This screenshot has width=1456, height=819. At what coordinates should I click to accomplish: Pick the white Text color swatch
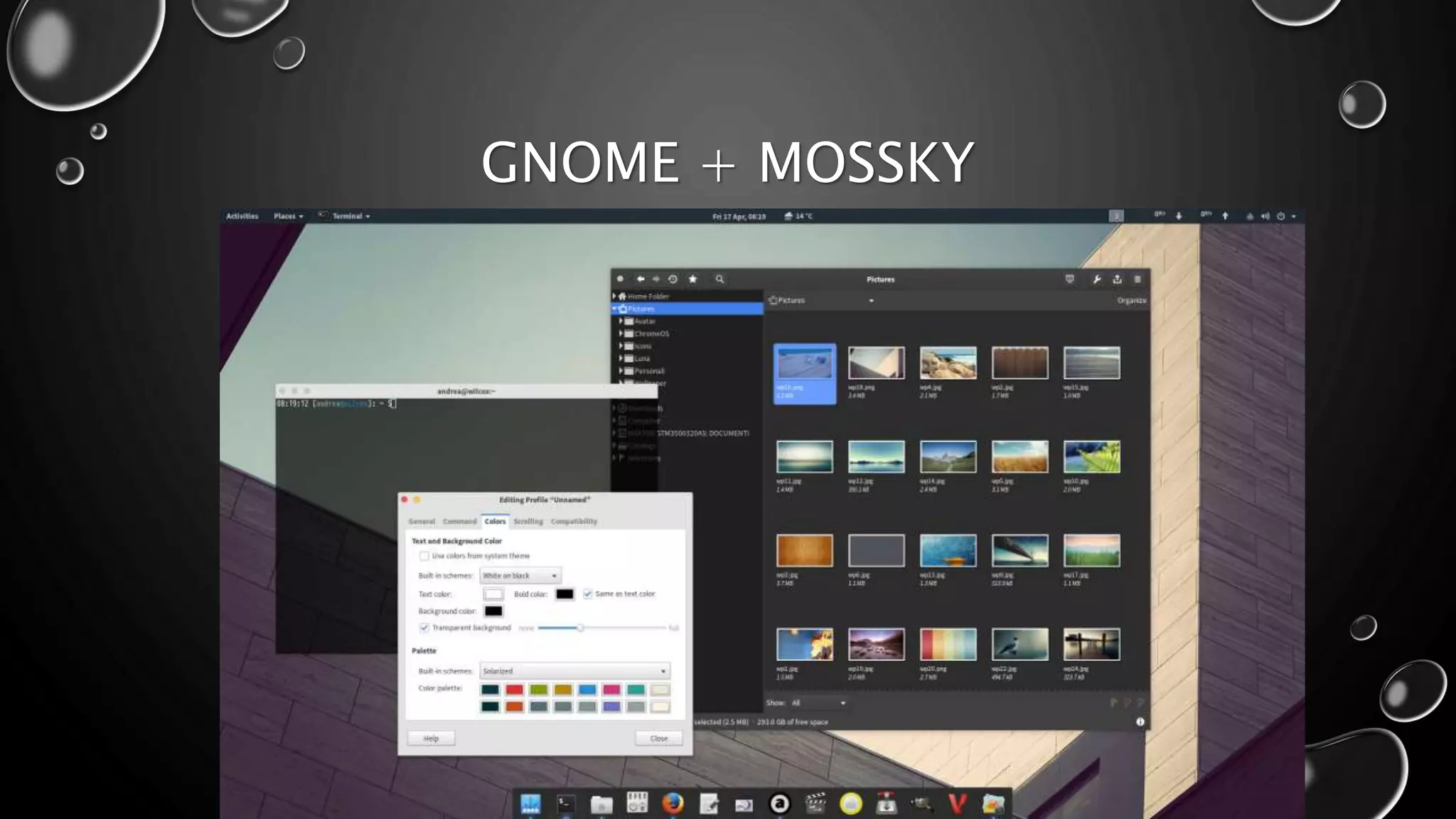[493, 594]
